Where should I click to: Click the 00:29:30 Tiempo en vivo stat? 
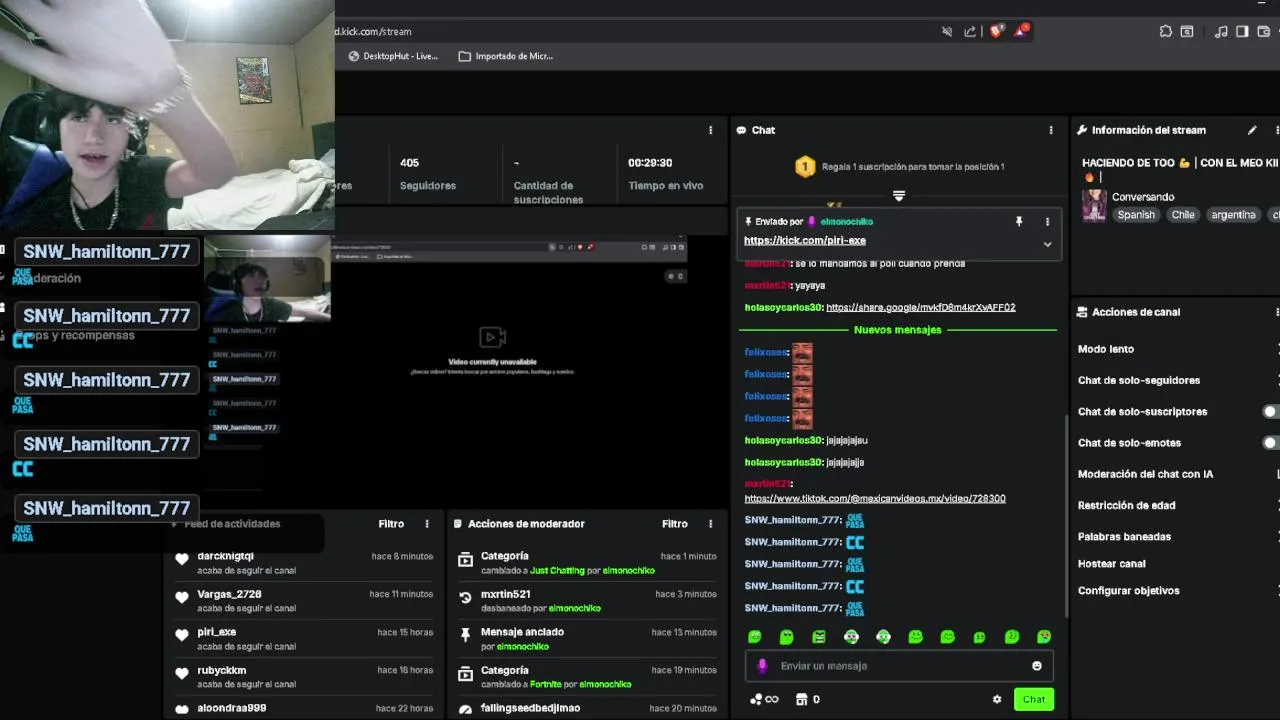665,174
